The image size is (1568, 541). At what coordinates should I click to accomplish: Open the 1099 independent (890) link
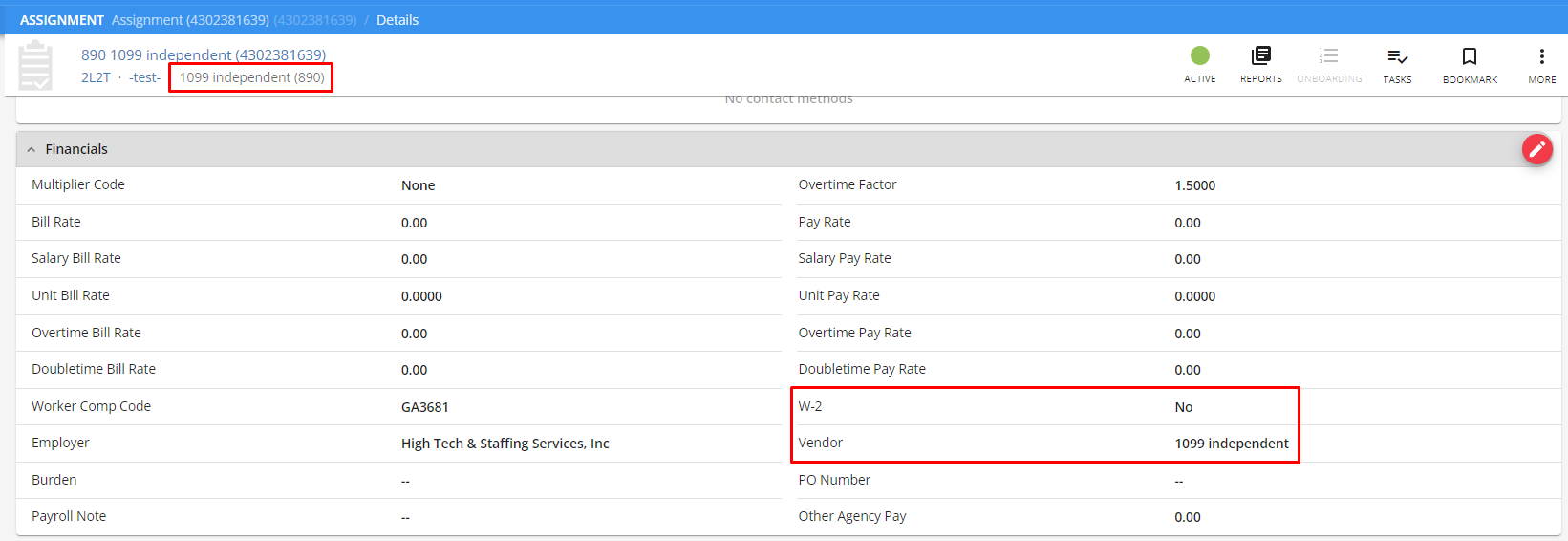pos(252,77)
